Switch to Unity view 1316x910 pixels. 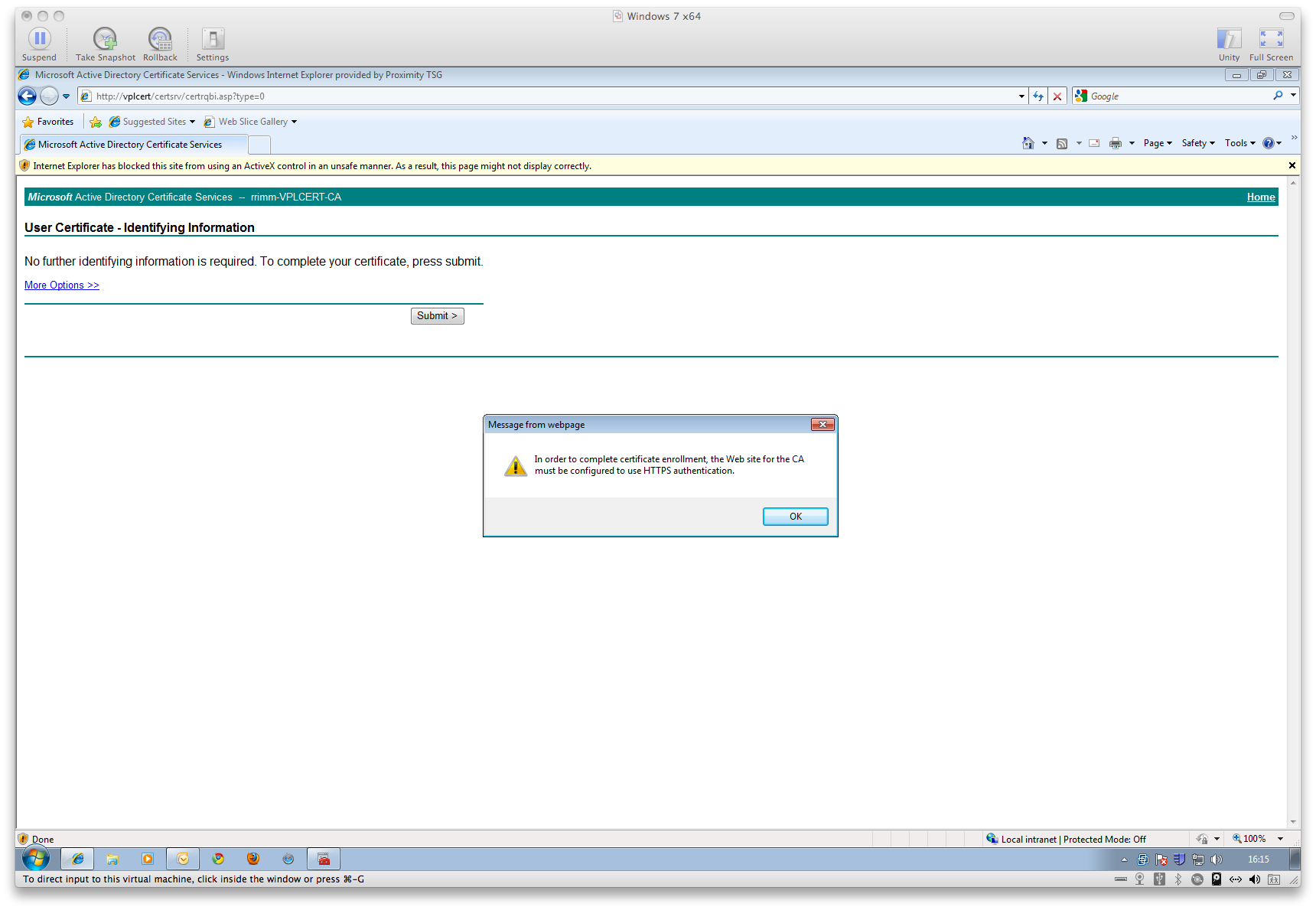coord(1229,44)
